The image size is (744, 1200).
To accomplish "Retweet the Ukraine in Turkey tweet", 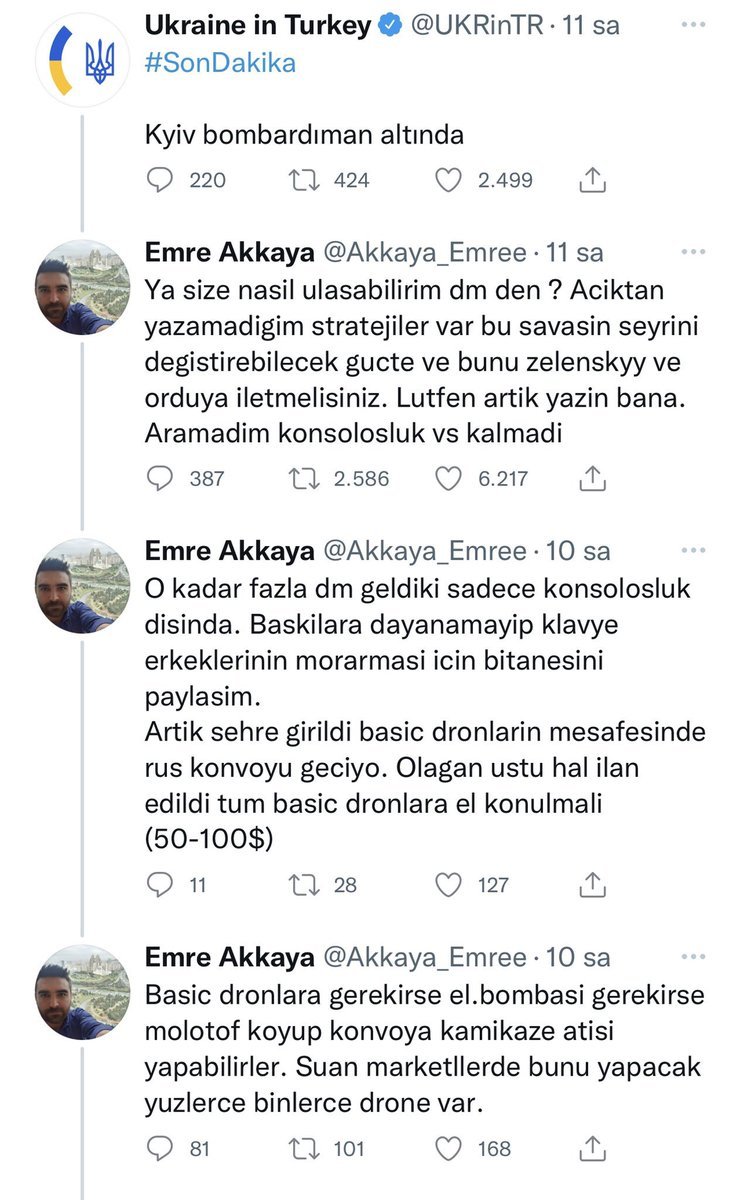I will (301, 180).
